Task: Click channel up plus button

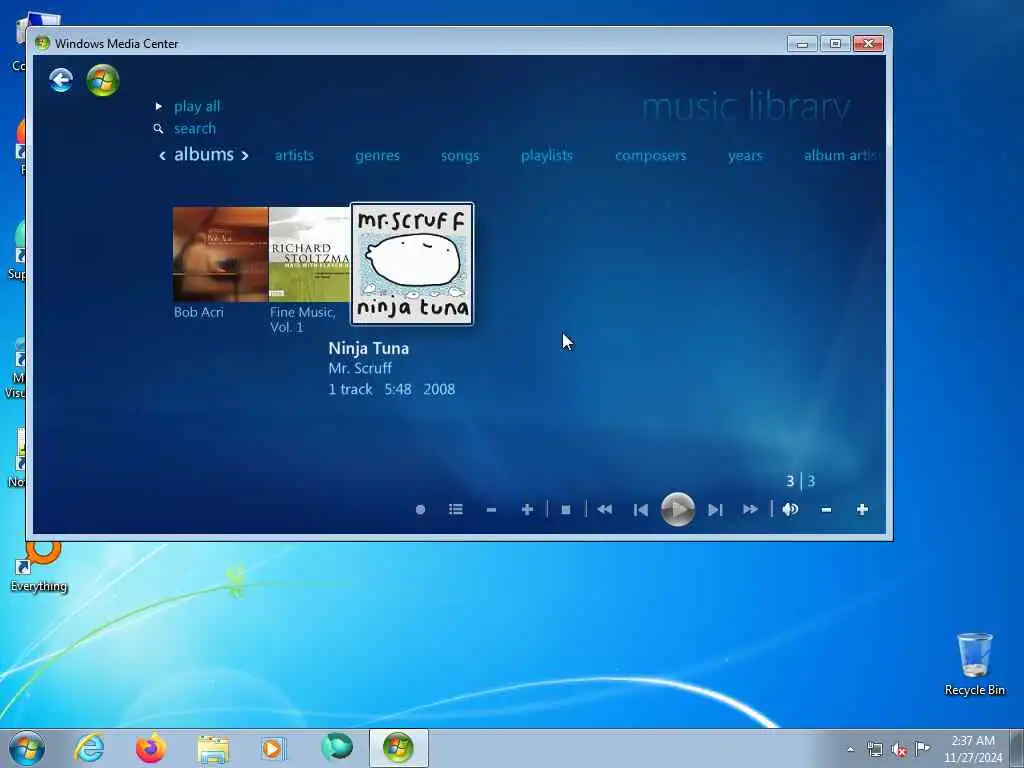Action: [527, 509]
